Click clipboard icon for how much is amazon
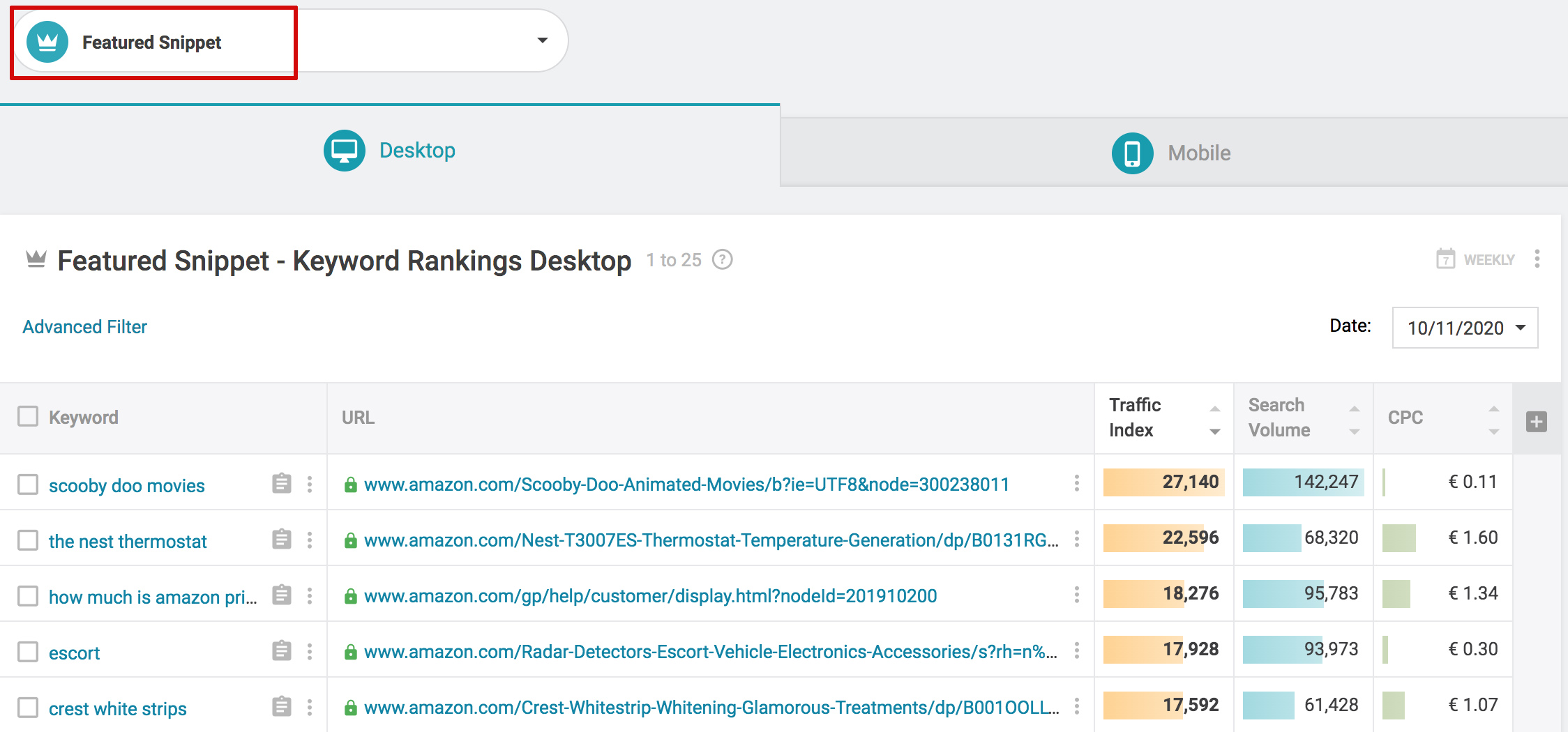 [282, 595]
